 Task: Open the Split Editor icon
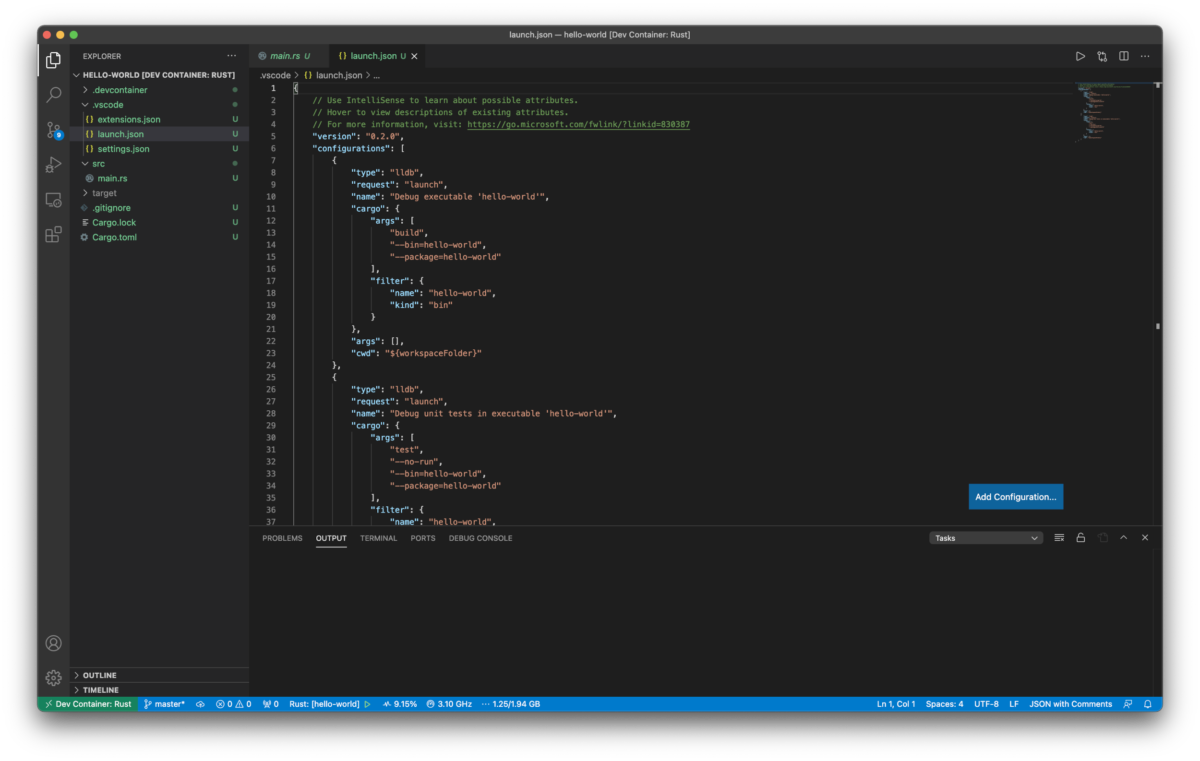click(1122, 56)
